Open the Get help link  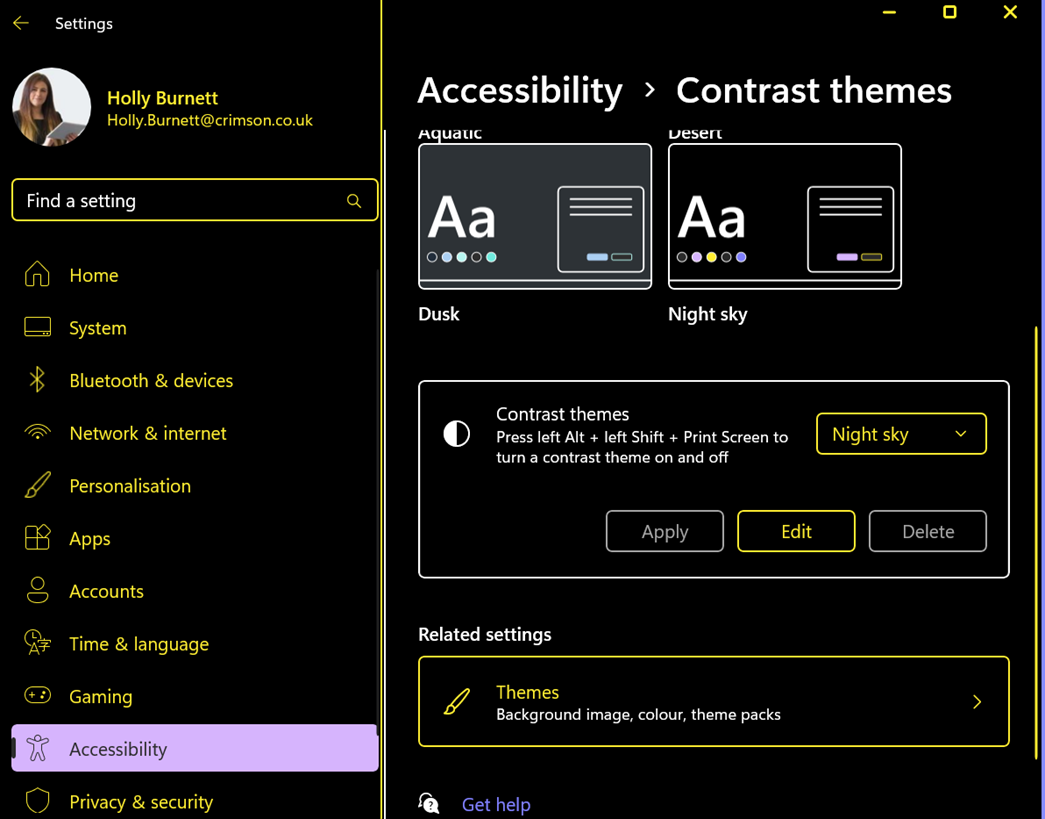click(x=495, y=804)
